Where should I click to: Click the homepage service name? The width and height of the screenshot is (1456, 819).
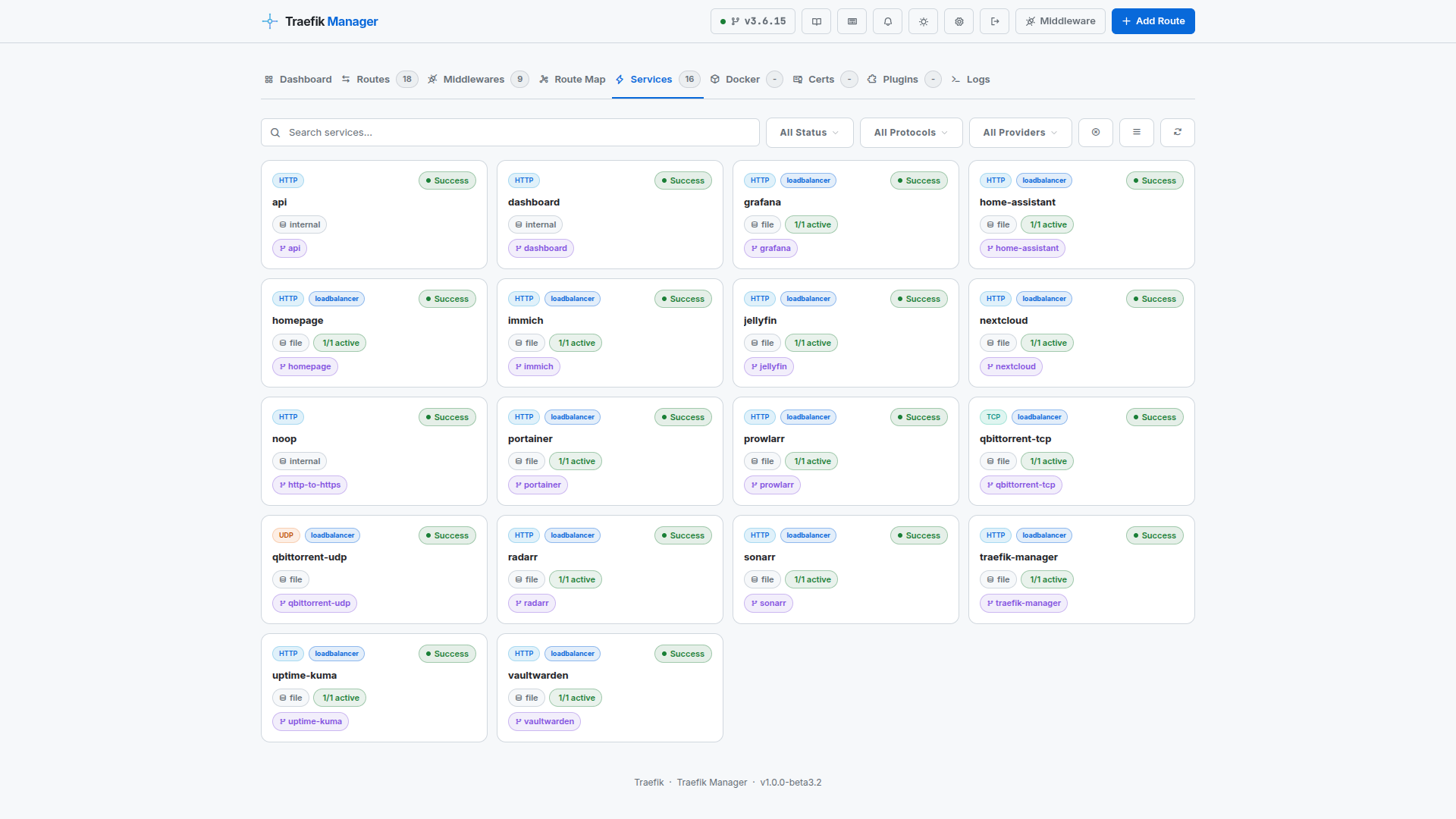coord(298,321)
